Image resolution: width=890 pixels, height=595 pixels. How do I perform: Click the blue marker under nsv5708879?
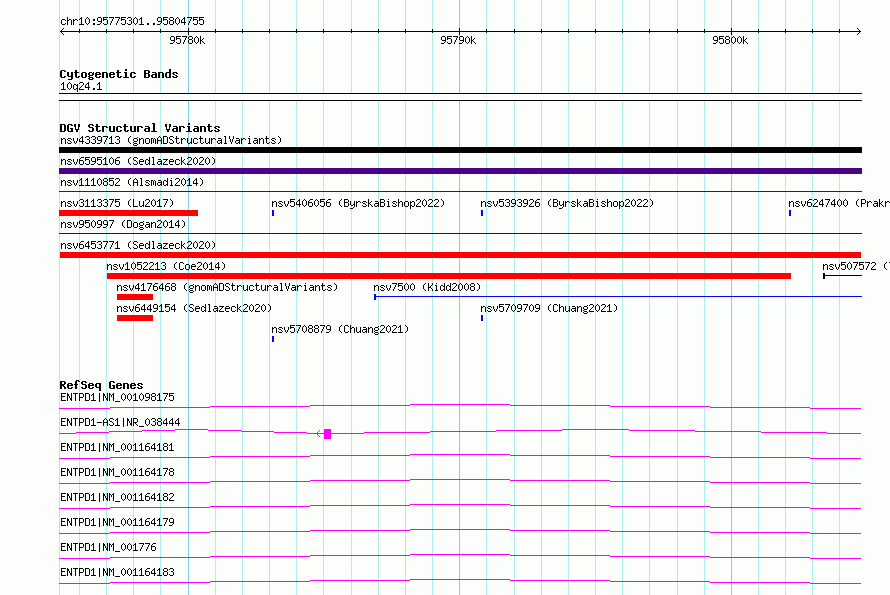click(x=273, y=339)
